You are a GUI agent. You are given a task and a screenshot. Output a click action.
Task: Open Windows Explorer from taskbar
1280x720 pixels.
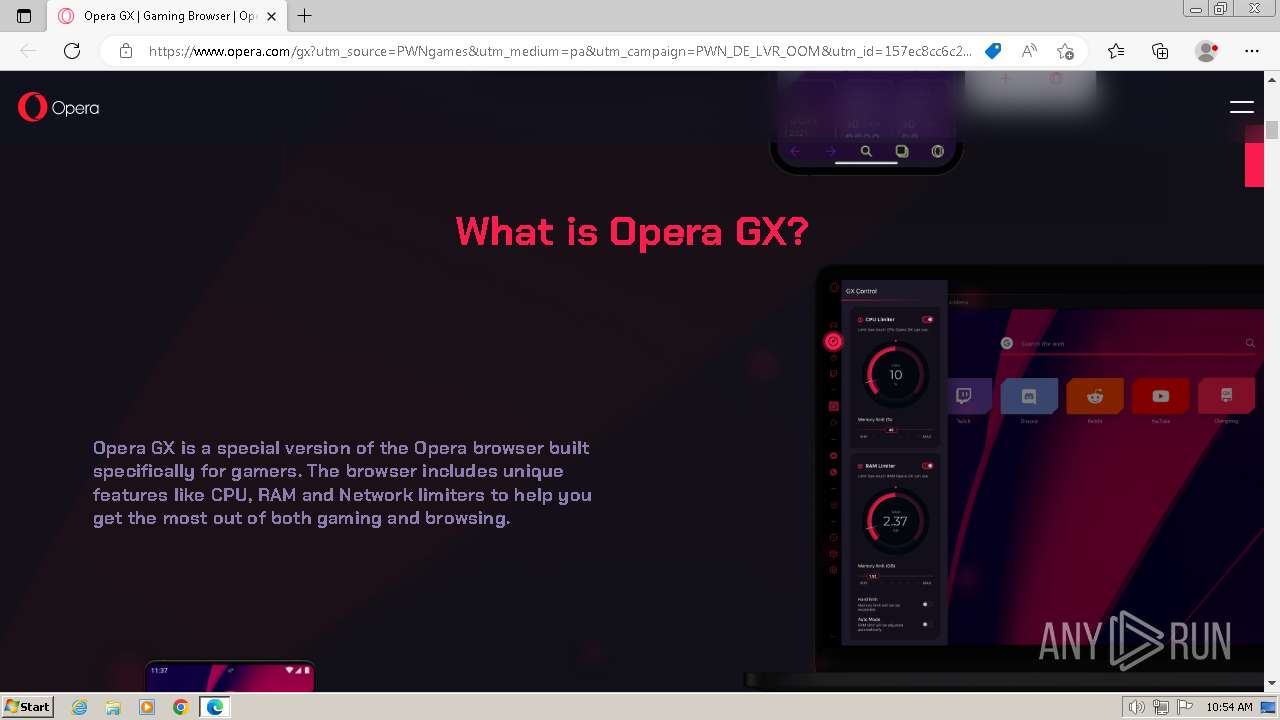113,707
